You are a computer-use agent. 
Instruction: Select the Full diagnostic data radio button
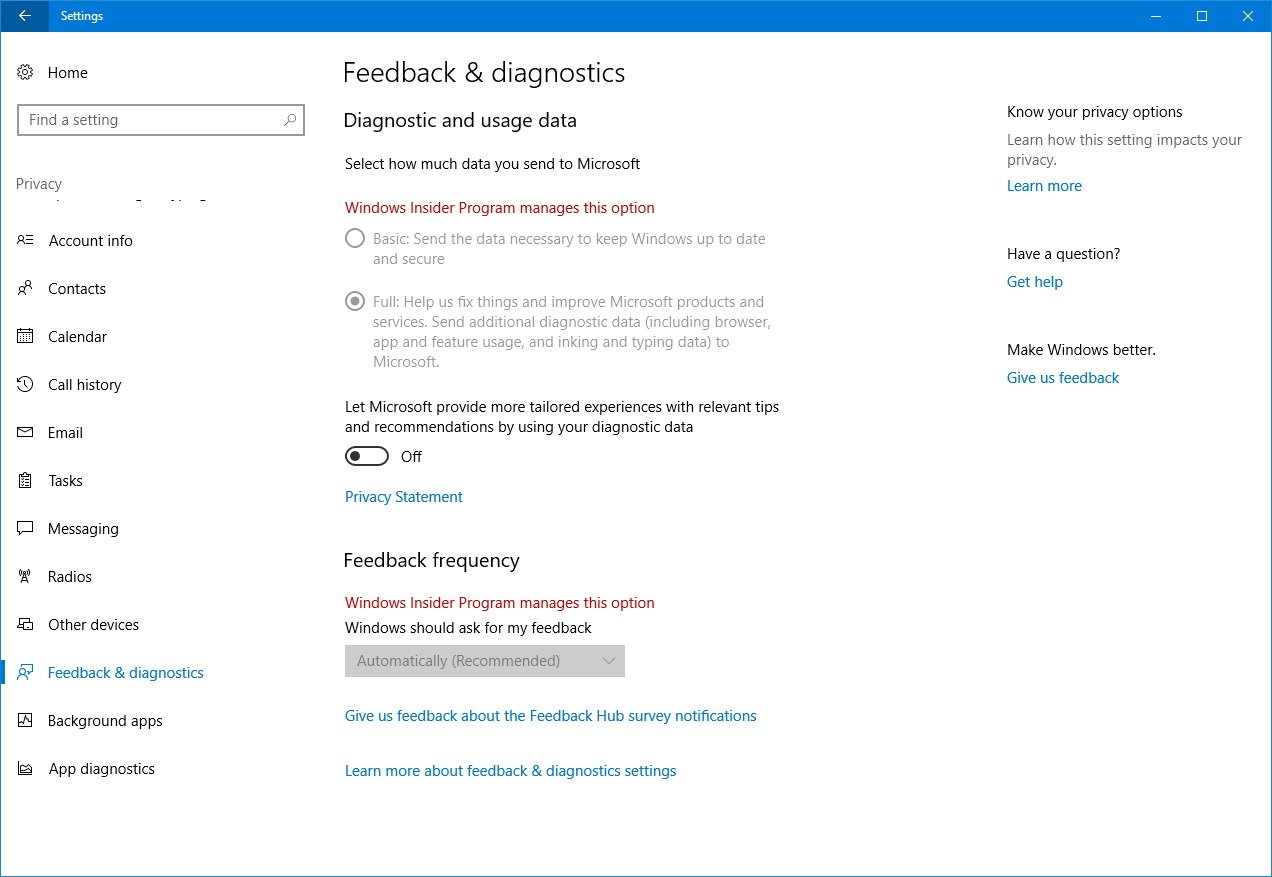[x=355, y=301]
